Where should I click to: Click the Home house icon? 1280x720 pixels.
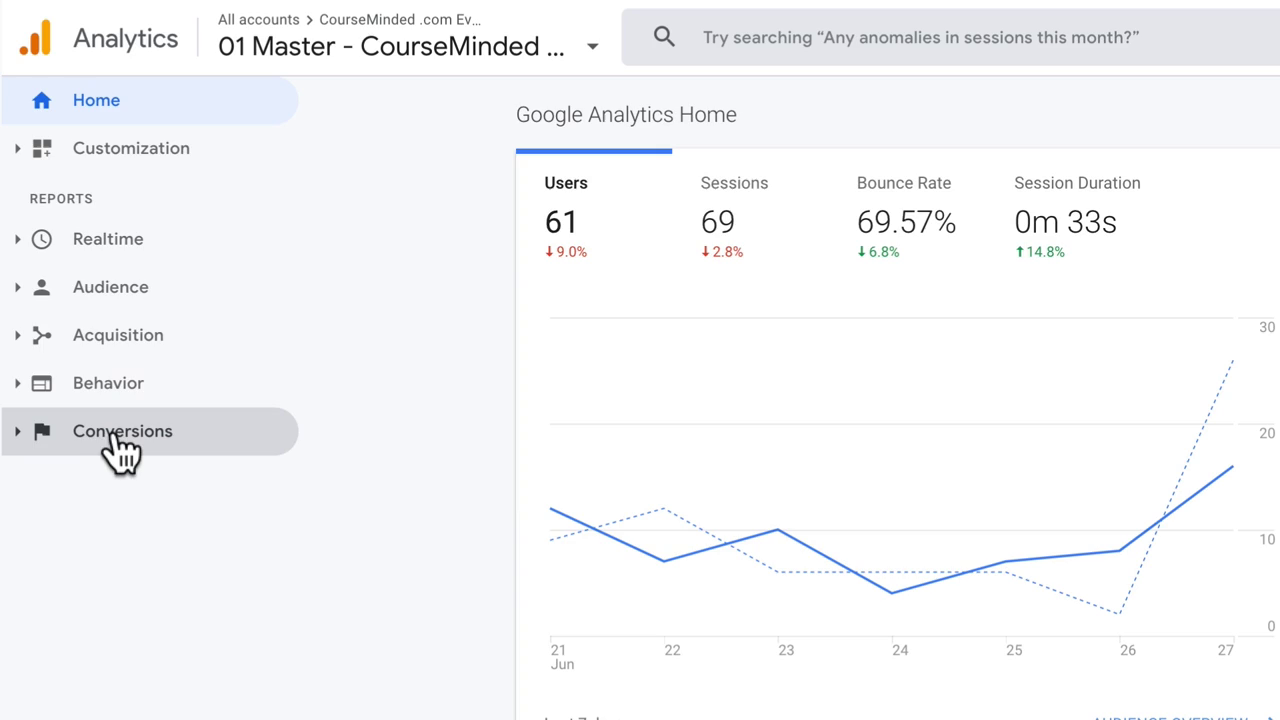tap(41, 100)
